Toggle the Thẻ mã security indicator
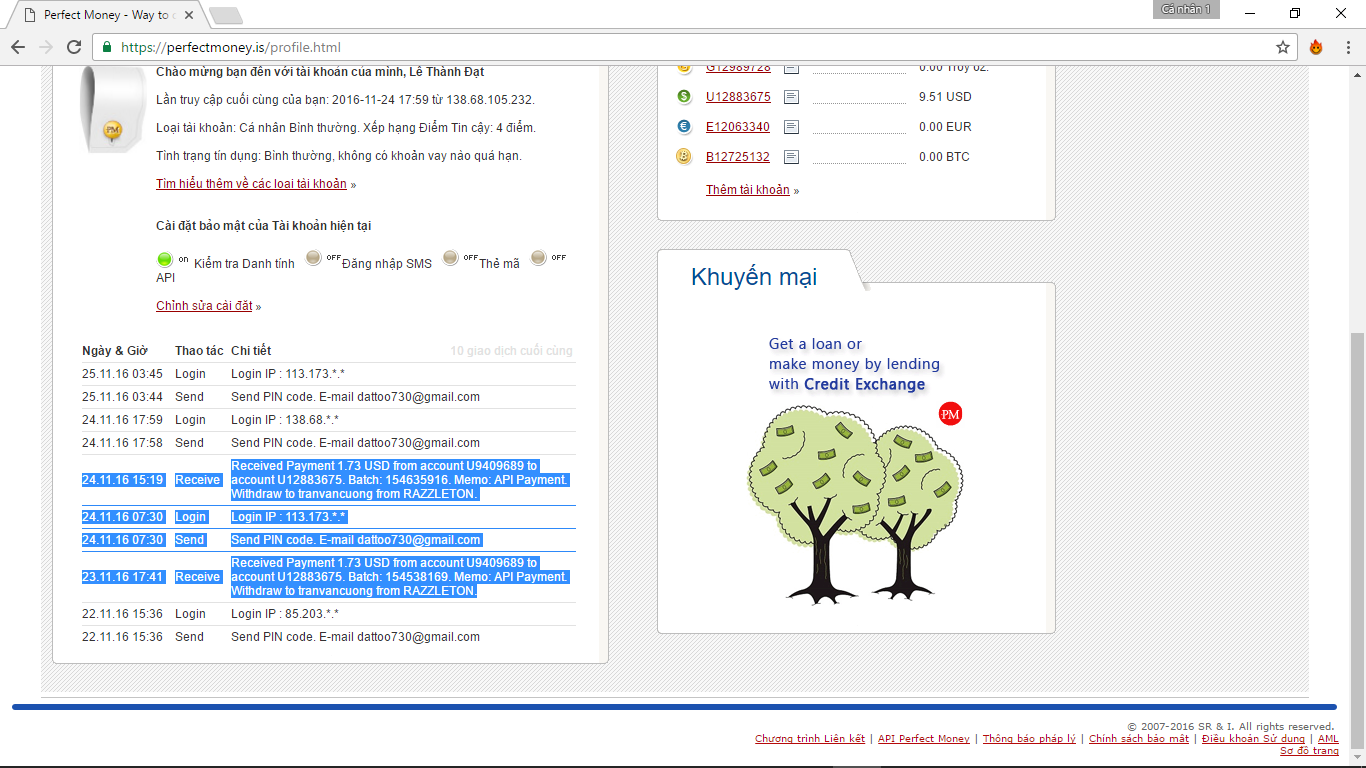The height and width of the screenshot is (768, 1366). [x=450, y=258]
